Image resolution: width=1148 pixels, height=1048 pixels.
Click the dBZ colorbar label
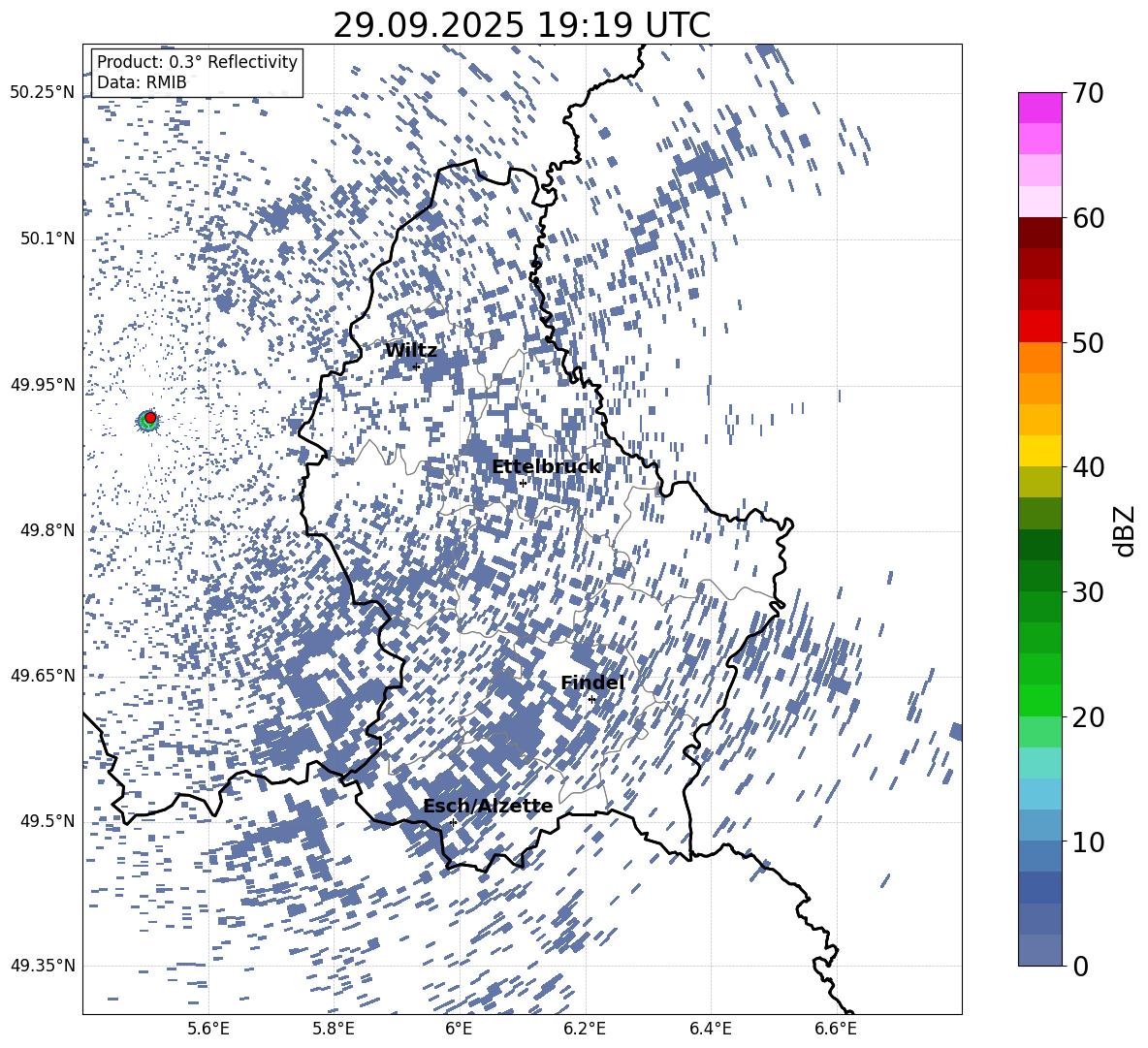(1126, 530)
